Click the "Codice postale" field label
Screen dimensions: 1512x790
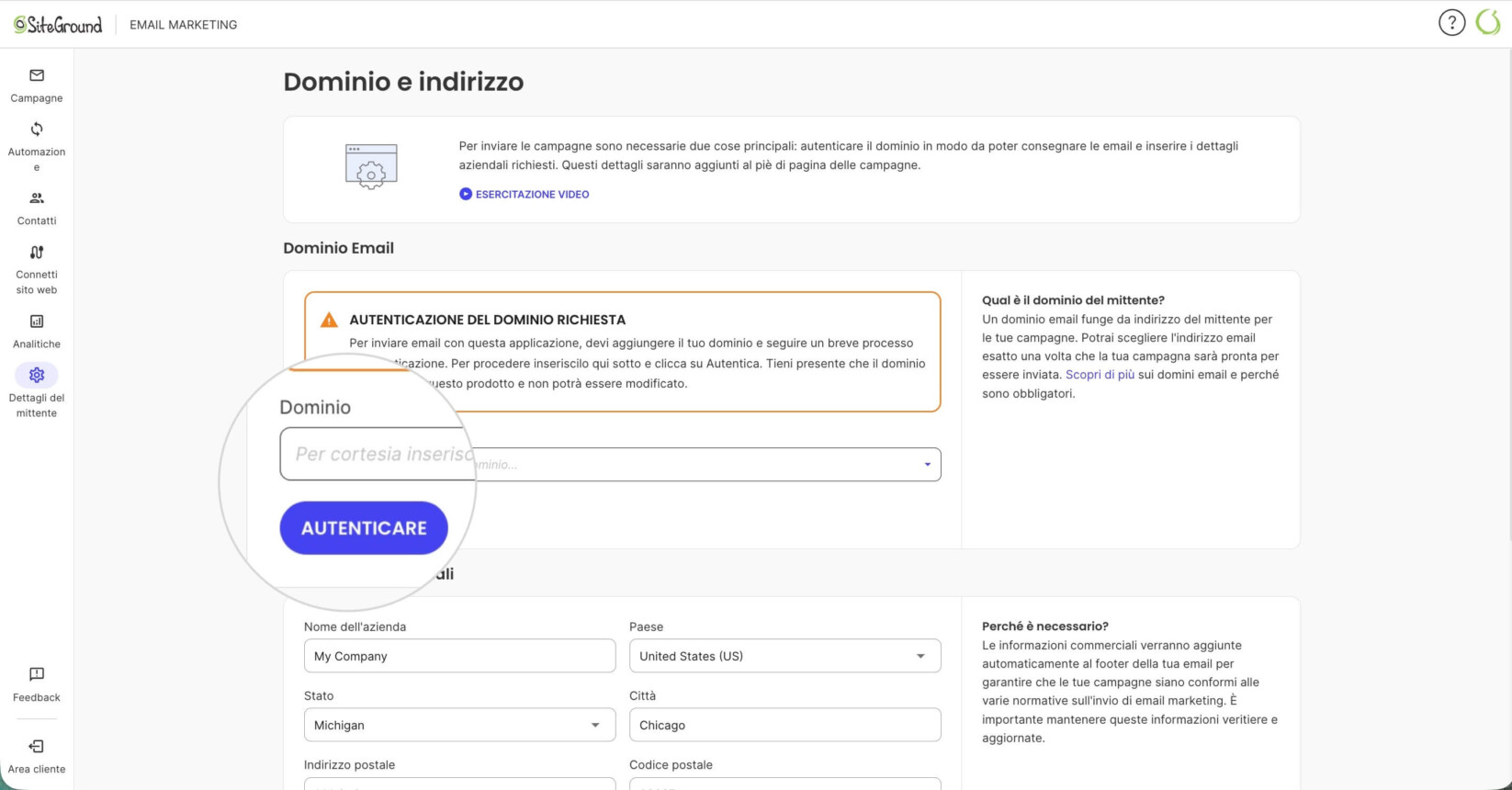pos(671,764)
